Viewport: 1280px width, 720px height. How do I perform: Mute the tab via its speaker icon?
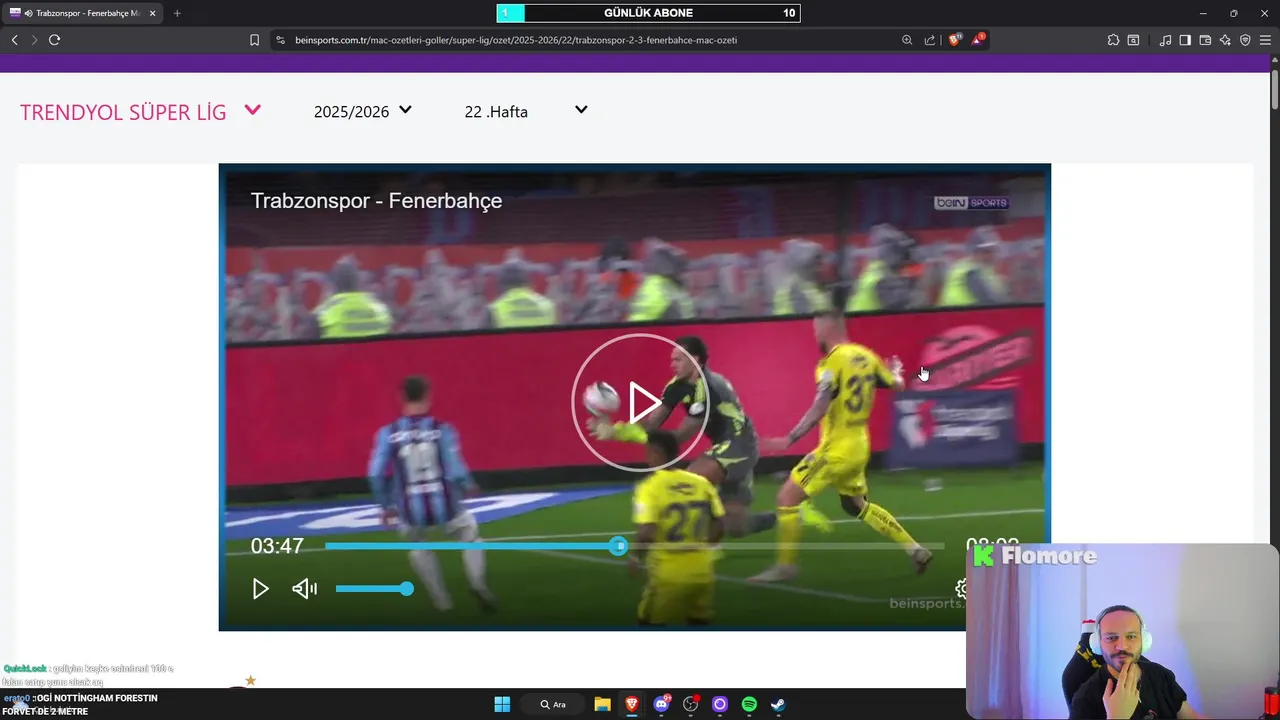click(x=29, y=13)
